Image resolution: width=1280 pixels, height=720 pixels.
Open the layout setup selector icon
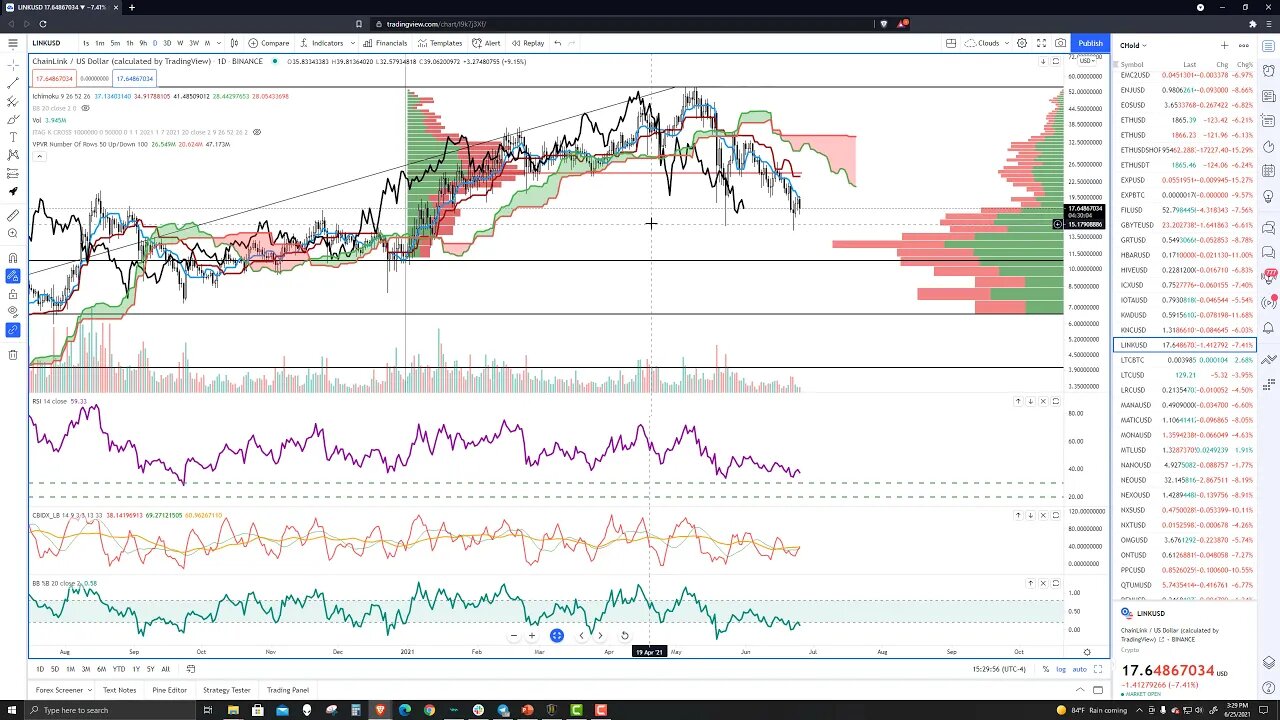(x=951, y=43)
